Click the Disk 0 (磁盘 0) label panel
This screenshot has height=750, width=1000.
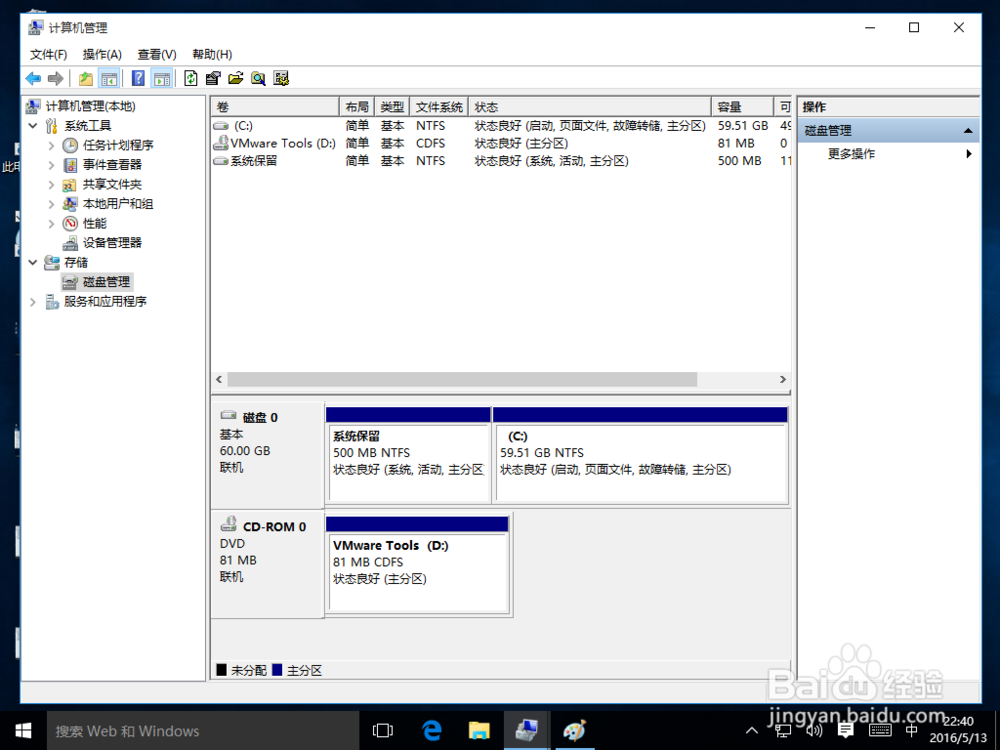click(267, 455)
